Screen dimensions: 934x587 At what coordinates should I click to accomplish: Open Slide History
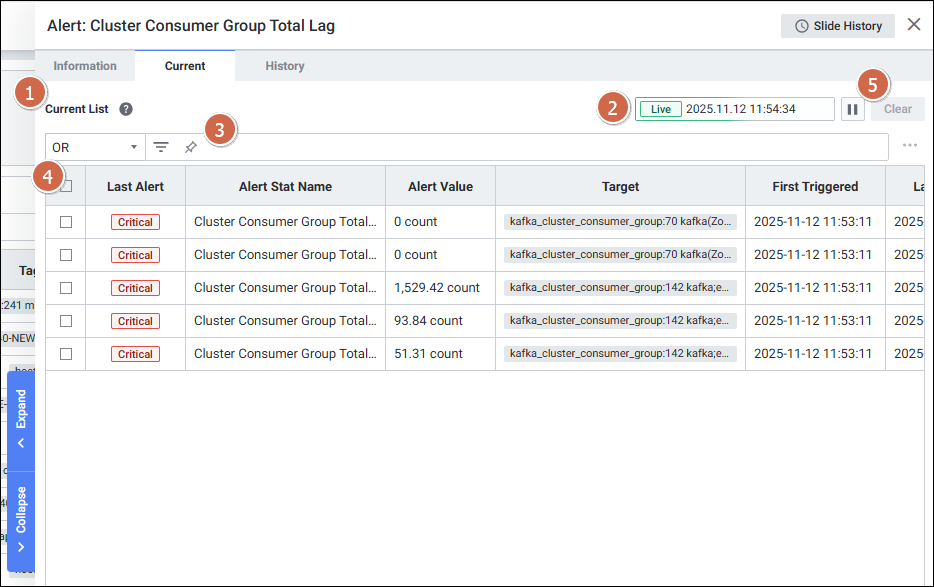[x=837, y=26]
